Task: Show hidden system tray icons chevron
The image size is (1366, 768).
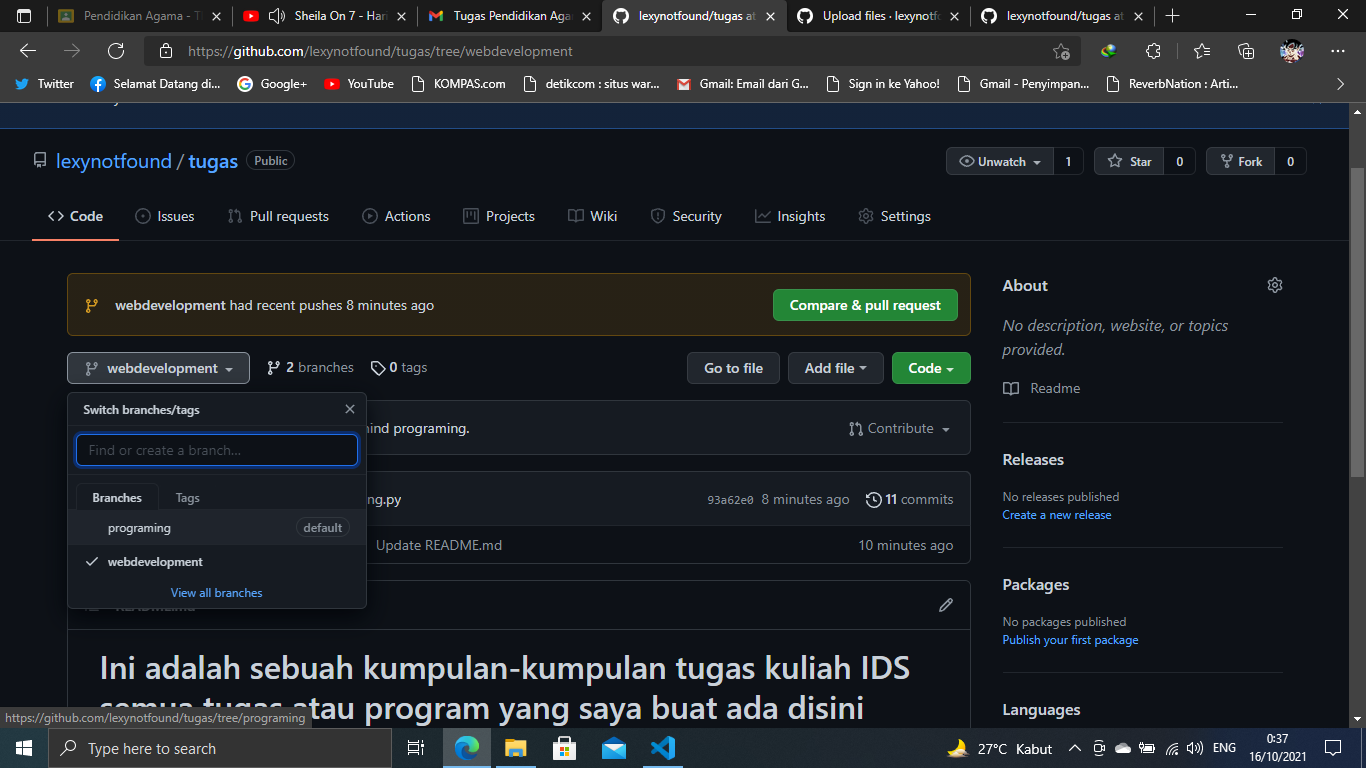Action: (1075, 748)
